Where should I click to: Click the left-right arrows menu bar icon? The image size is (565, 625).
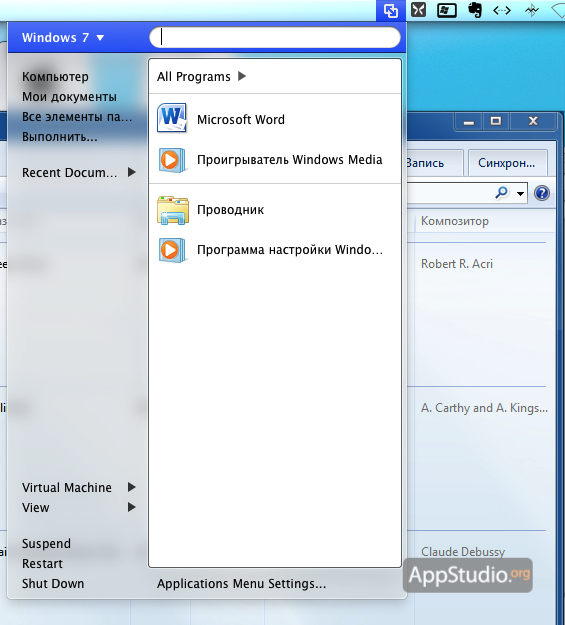point(502,10)
